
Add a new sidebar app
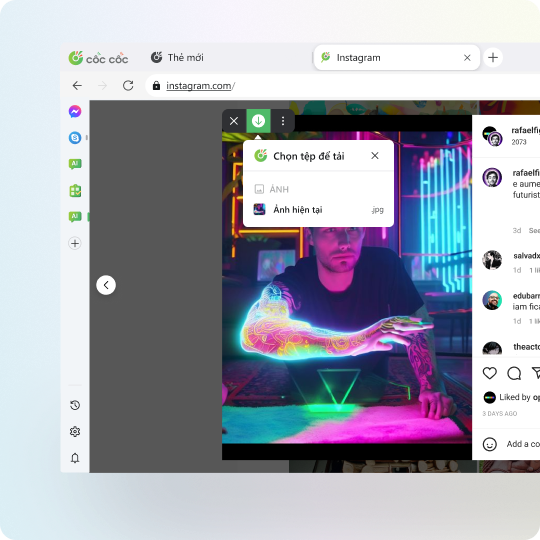click(75, 243)
